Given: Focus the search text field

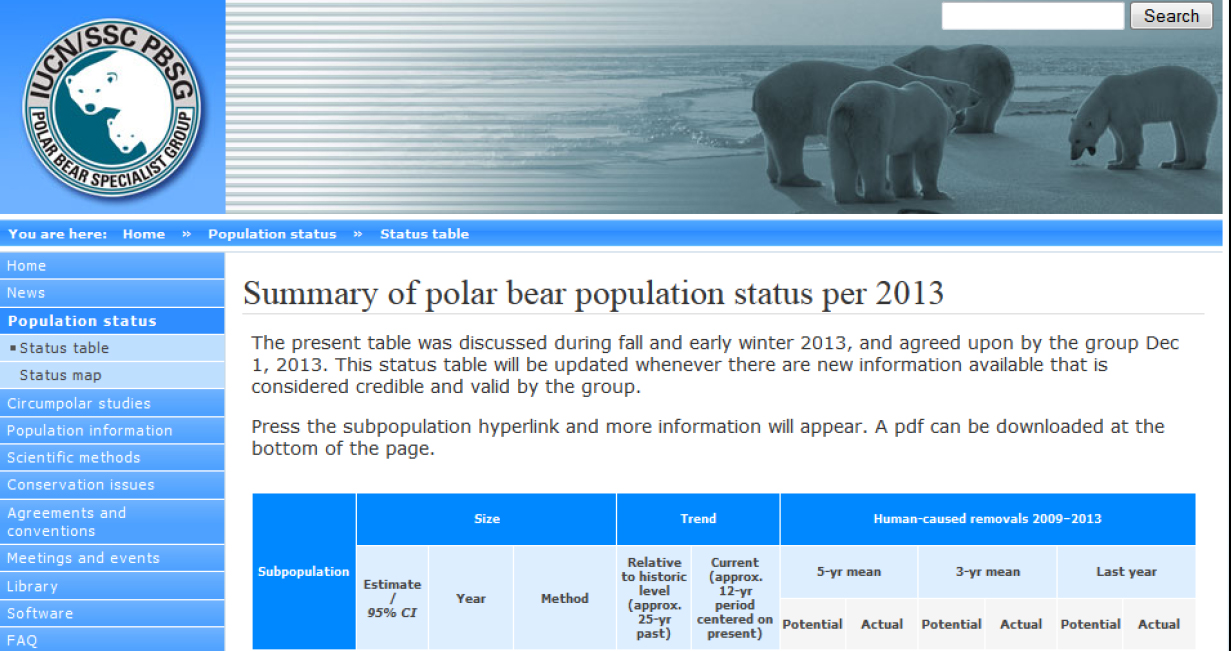Looking at the screenshot, I should click(x=1033, y=16).
